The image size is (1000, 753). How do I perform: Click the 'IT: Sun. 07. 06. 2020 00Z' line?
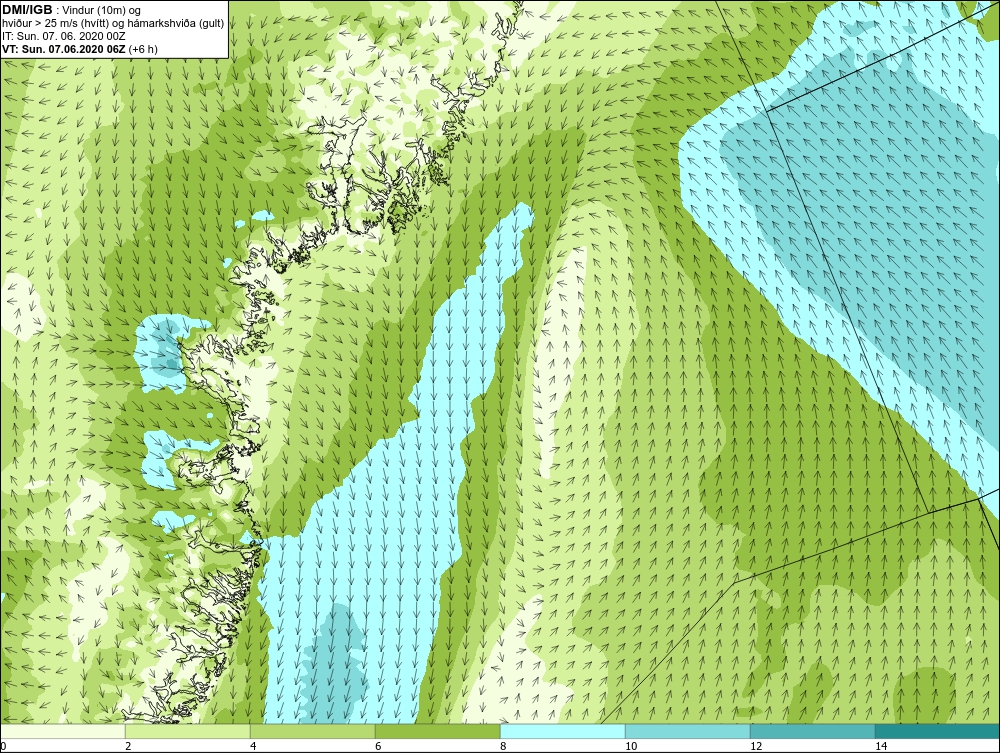(x=64, y=36)
